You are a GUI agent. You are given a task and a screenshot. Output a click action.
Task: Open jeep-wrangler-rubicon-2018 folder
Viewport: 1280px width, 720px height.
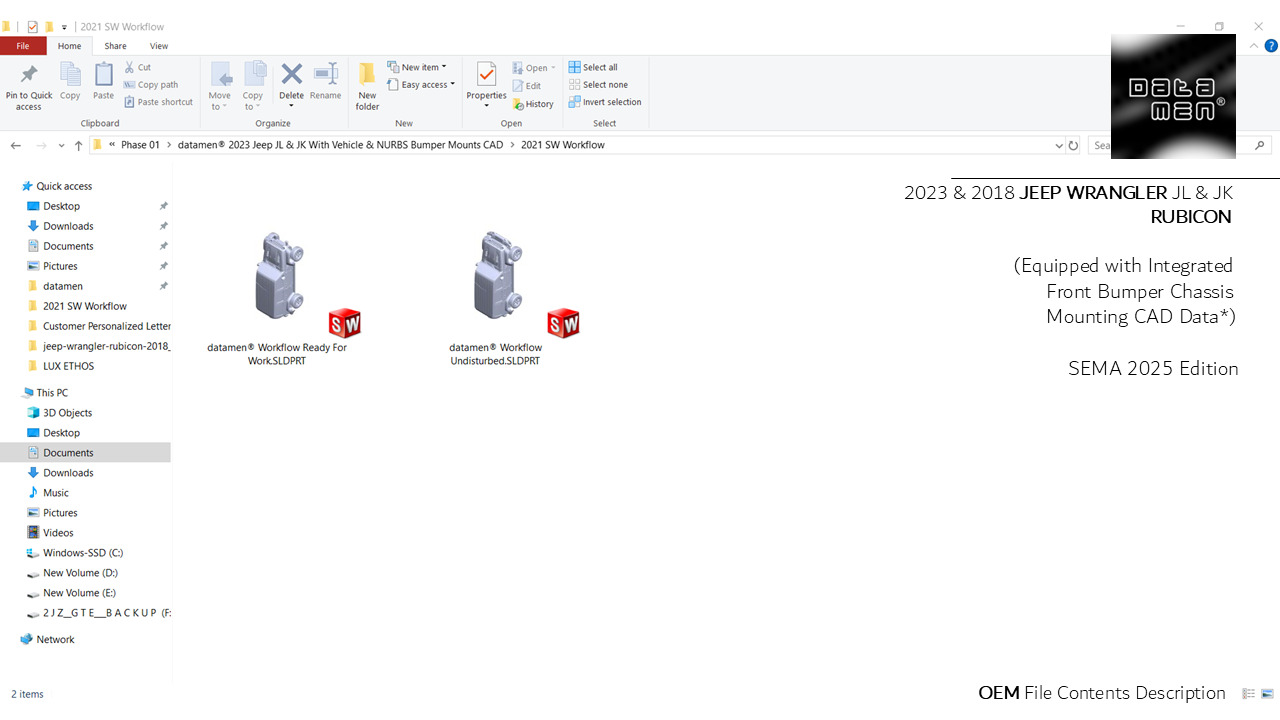coord(98,346)
